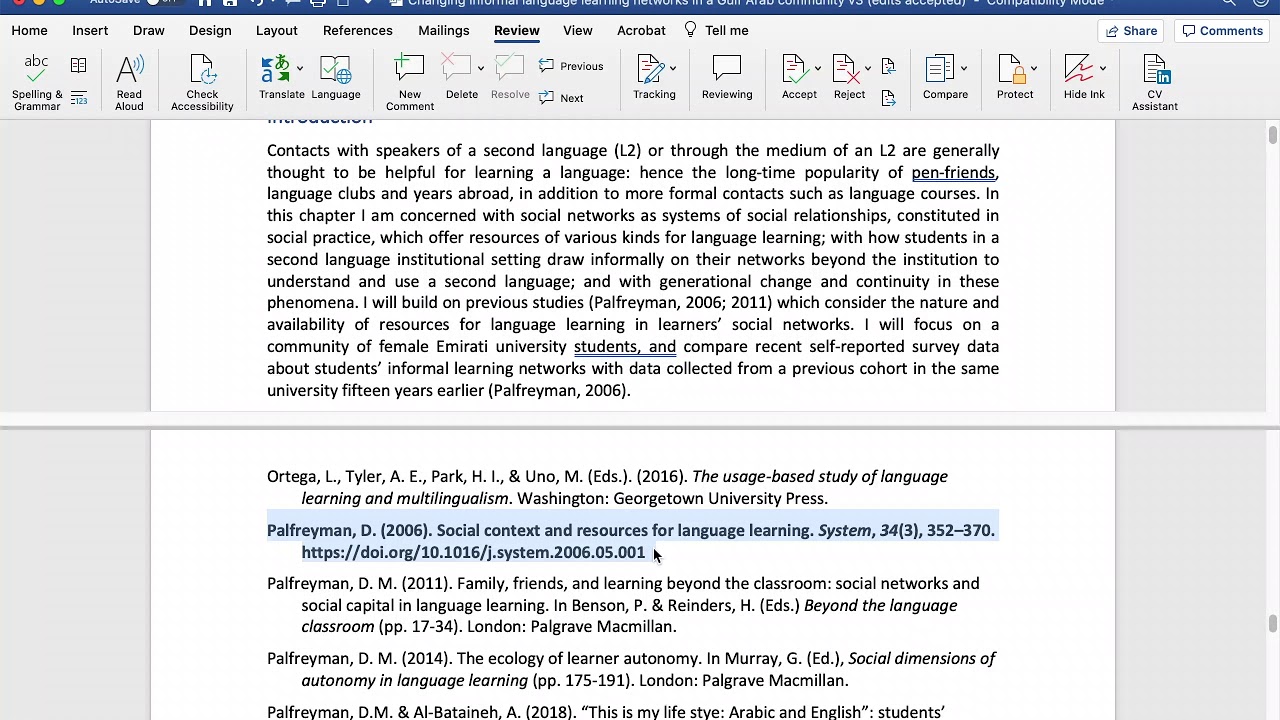Start Read Aloud
Screen dimensions: 1280x720
pyautogui.click(x=129, y=82)
